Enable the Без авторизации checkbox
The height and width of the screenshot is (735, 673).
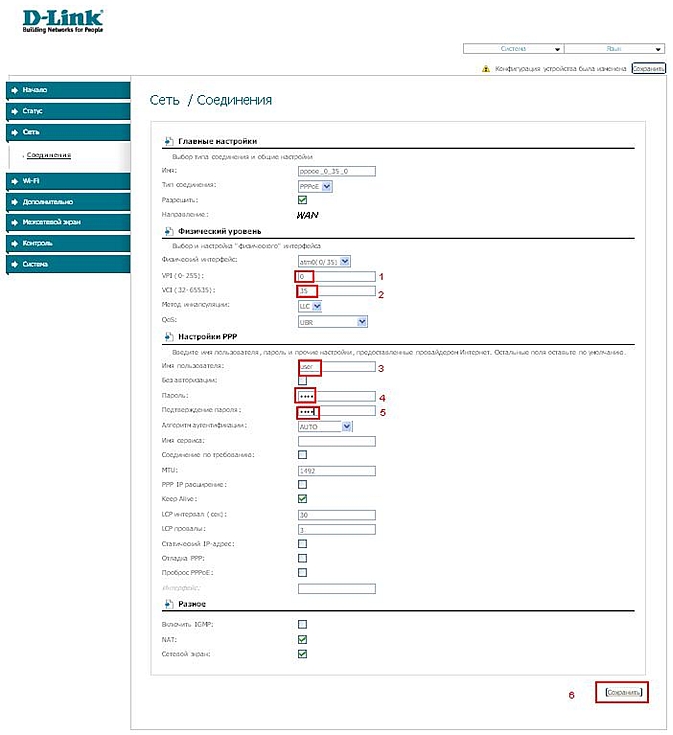click(x=302, y=381)
